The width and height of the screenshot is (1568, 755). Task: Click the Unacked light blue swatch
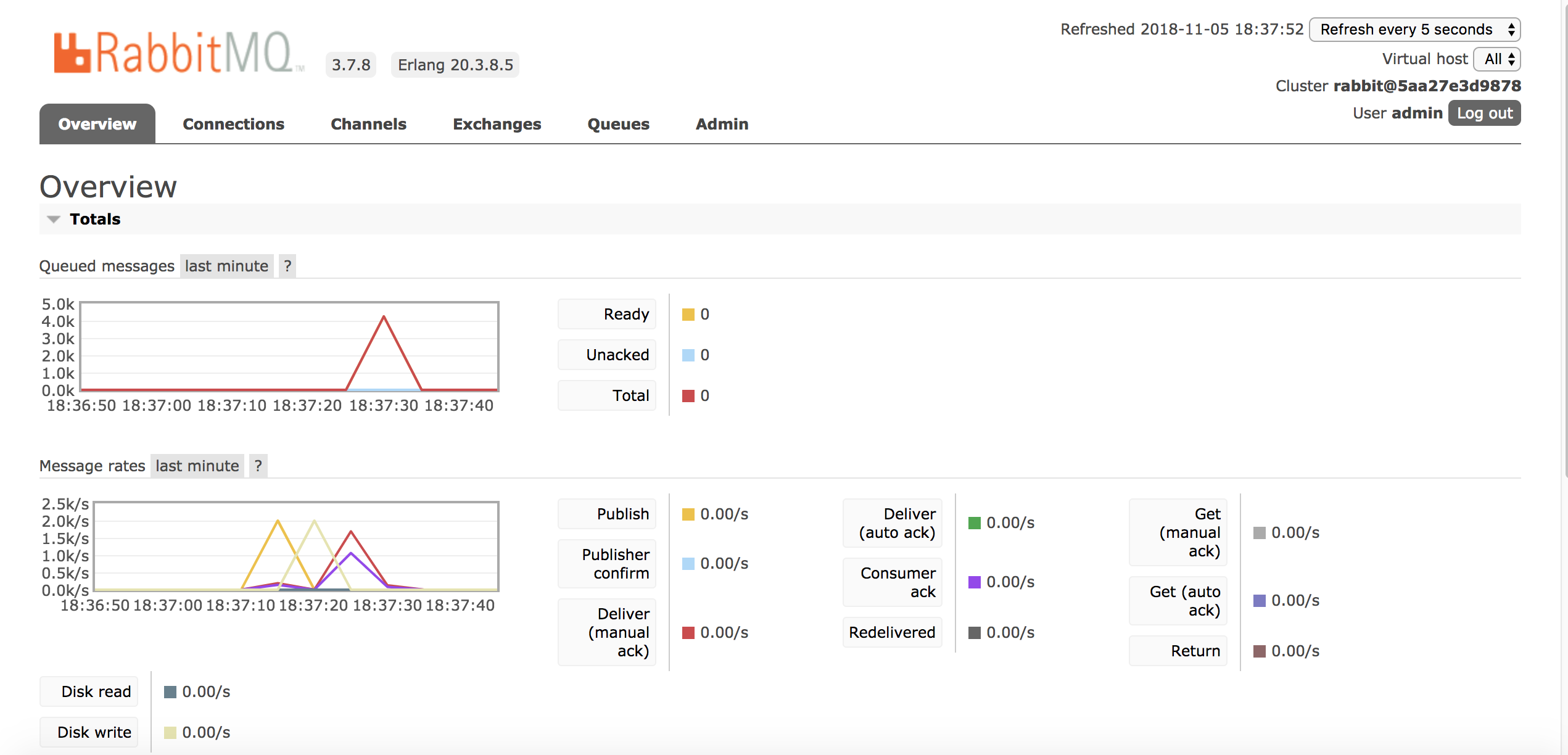688,355
